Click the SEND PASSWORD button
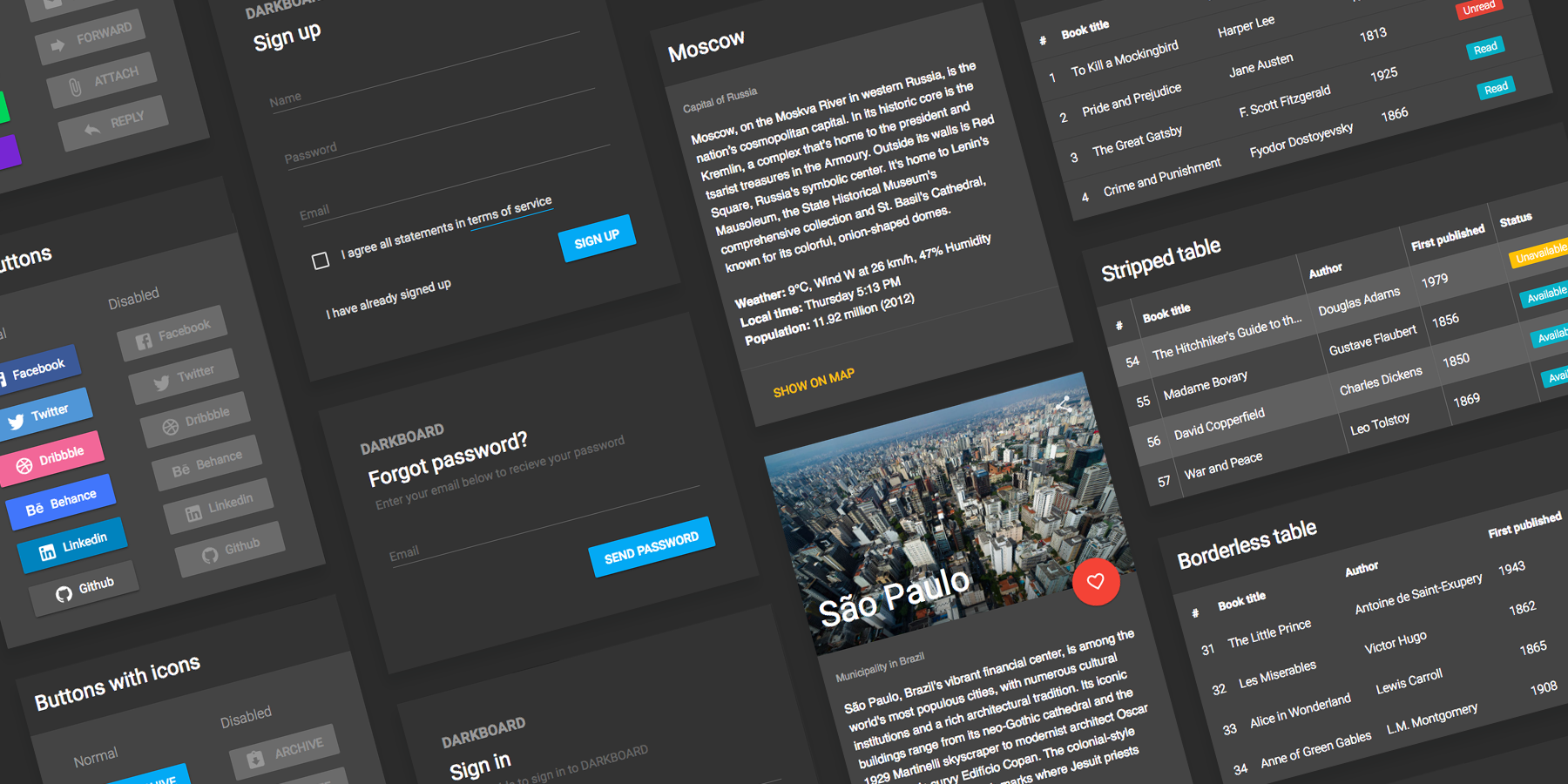This screenshot has height=784, width=1568. [x=652, y=547]
